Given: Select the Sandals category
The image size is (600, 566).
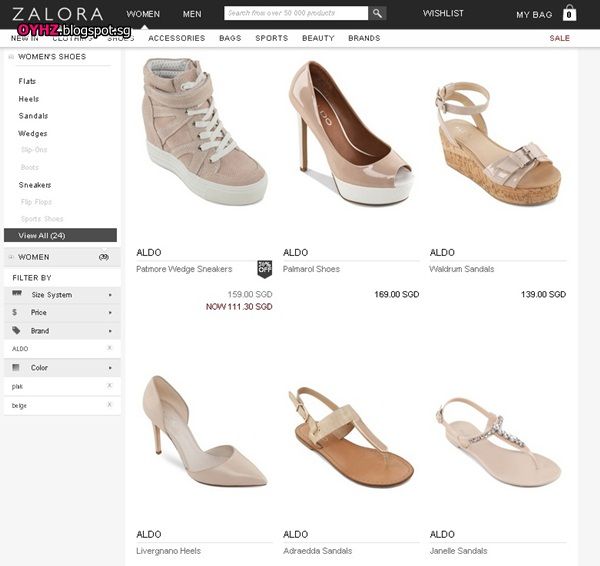Looking at the screenshot, I should [x=33, y=116].
